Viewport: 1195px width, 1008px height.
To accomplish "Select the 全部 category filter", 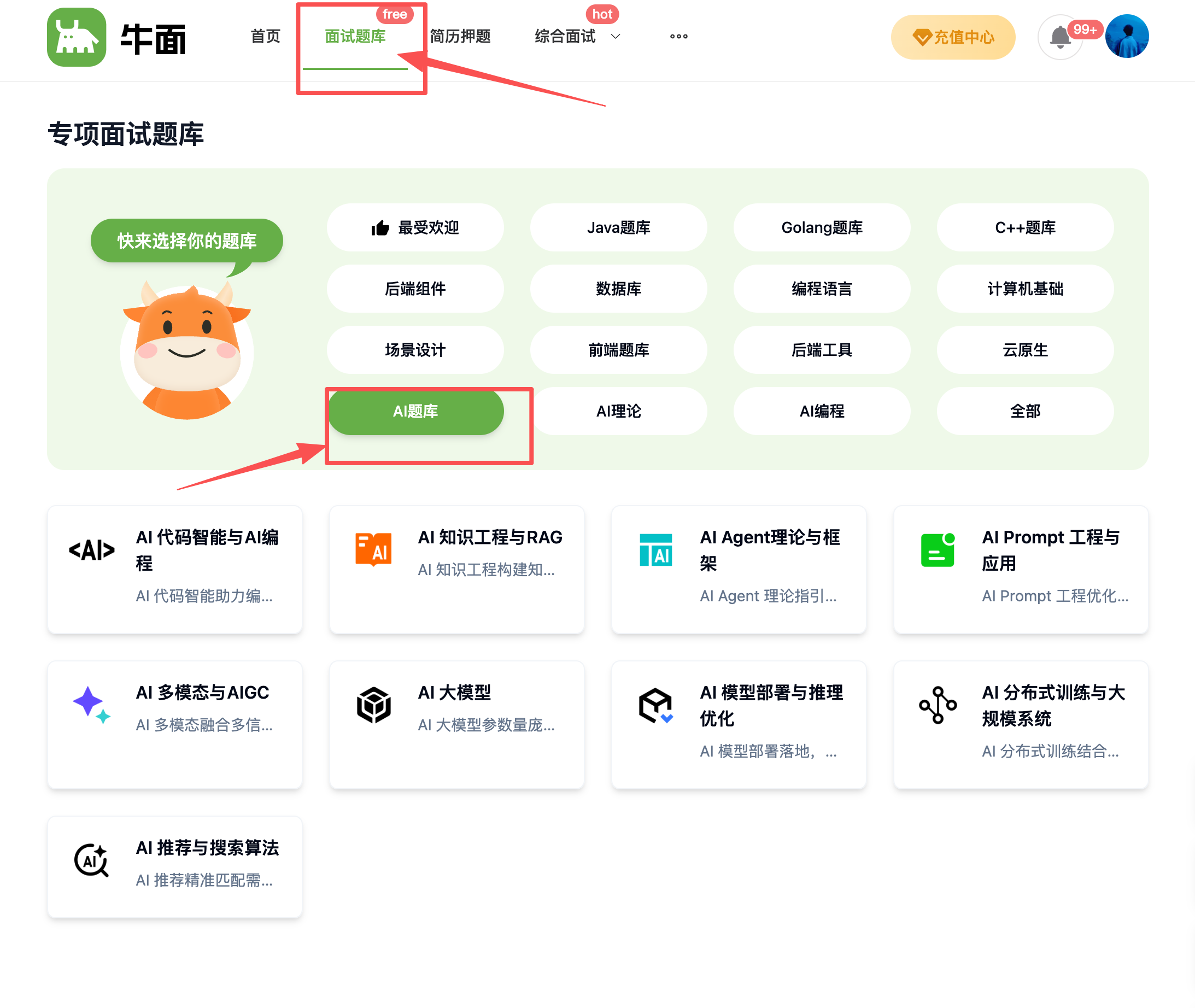I will click(1024, 411).
